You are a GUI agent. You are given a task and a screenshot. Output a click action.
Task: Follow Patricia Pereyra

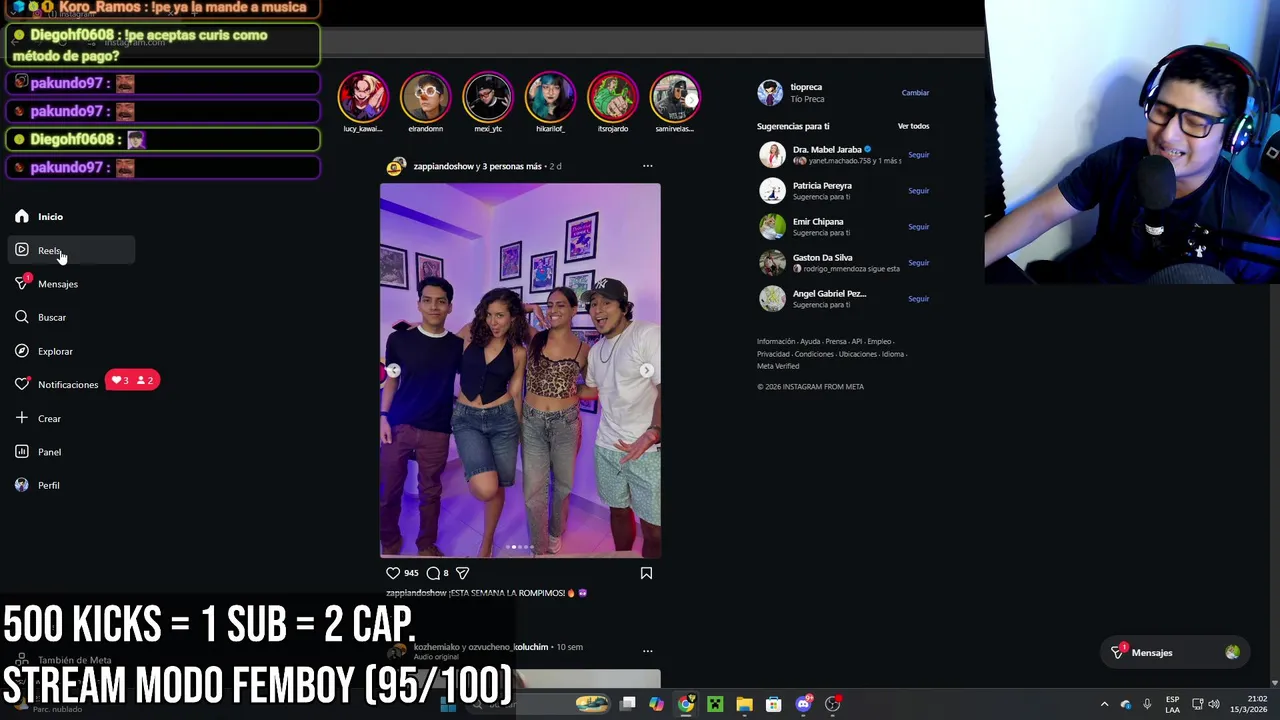point(918,191)
